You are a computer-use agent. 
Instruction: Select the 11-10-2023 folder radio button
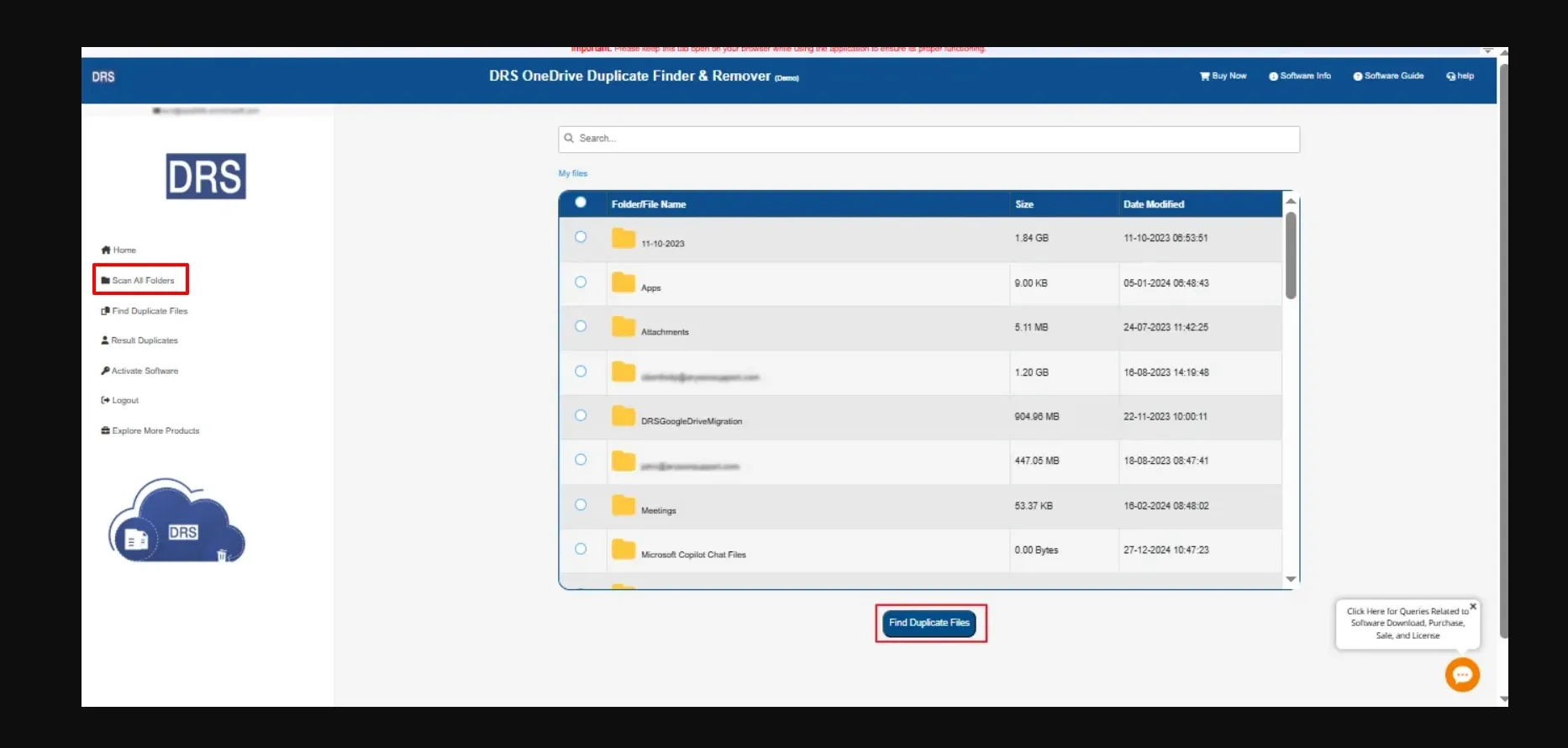tap(581, 237)
